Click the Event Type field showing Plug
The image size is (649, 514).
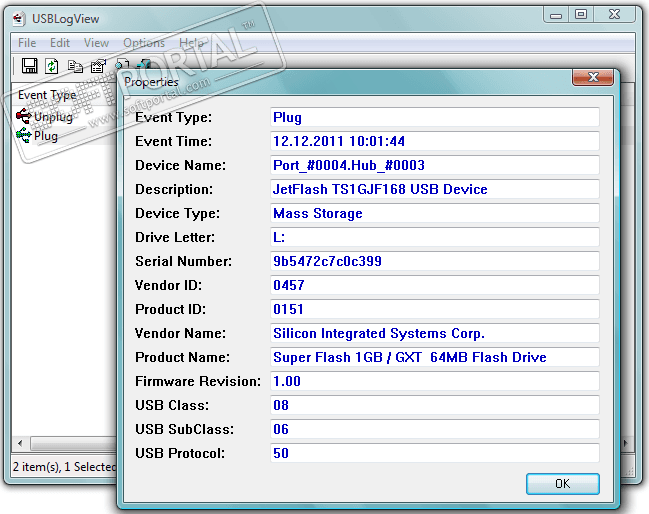point(435,117)
